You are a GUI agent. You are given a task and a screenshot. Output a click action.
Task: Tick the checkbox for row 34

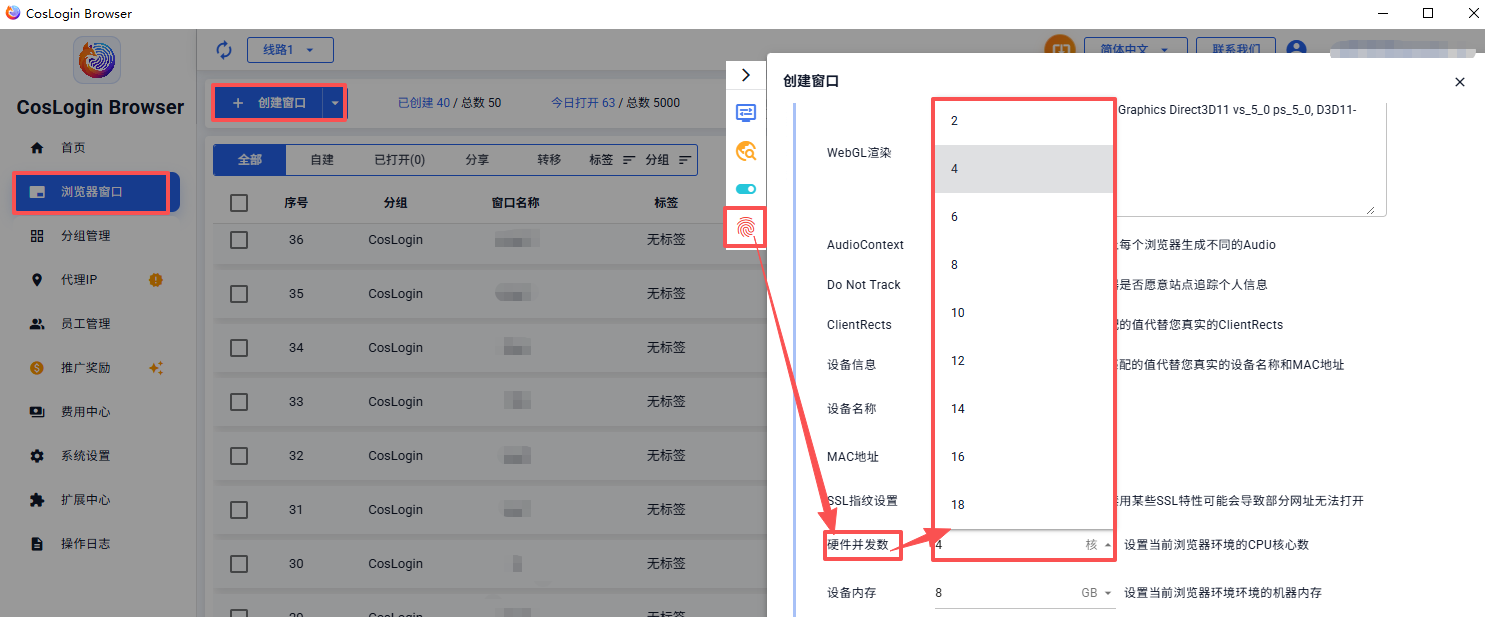239,348
